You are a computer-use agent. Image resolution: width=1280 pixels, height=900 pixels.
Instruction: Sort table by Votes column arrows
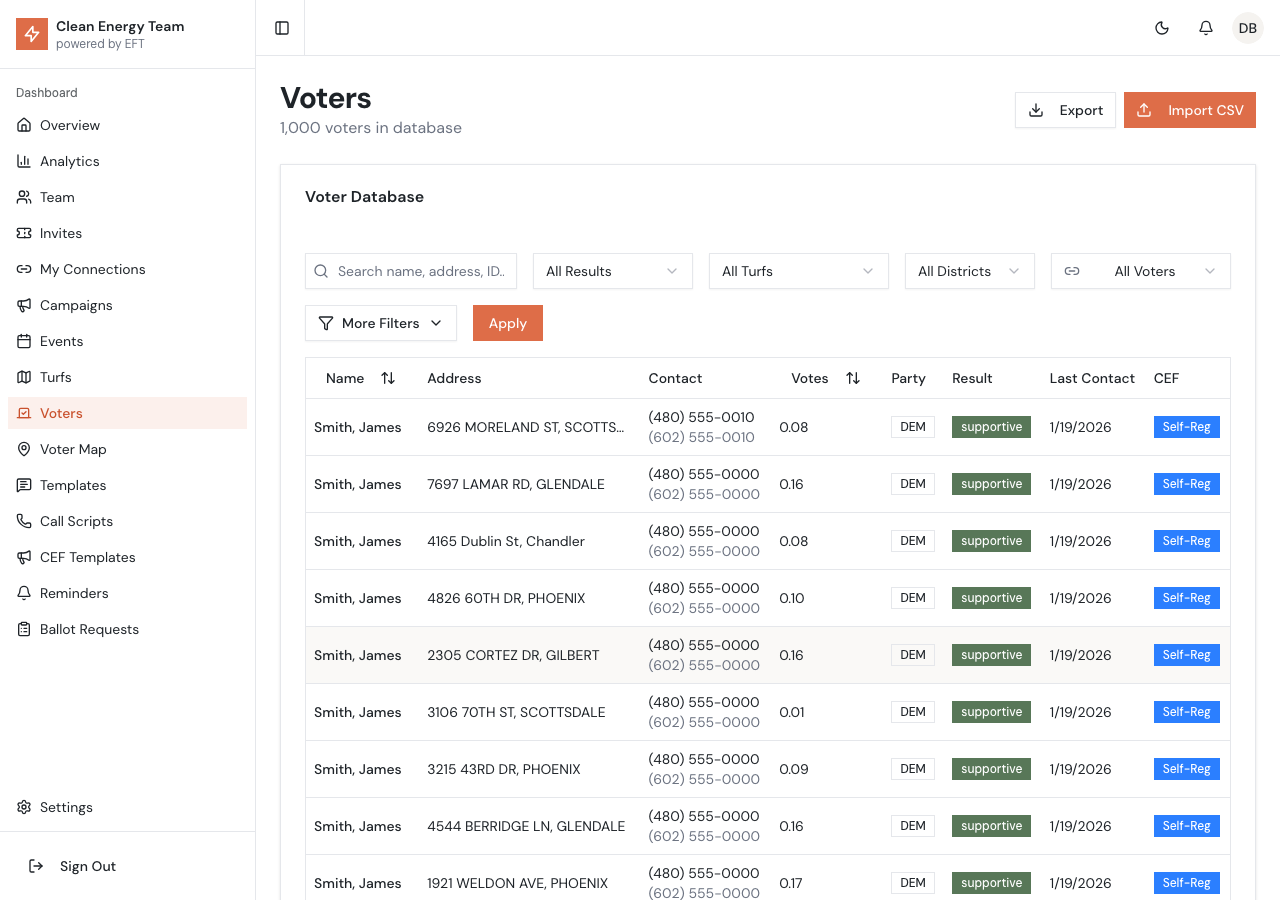pos(853,378)
